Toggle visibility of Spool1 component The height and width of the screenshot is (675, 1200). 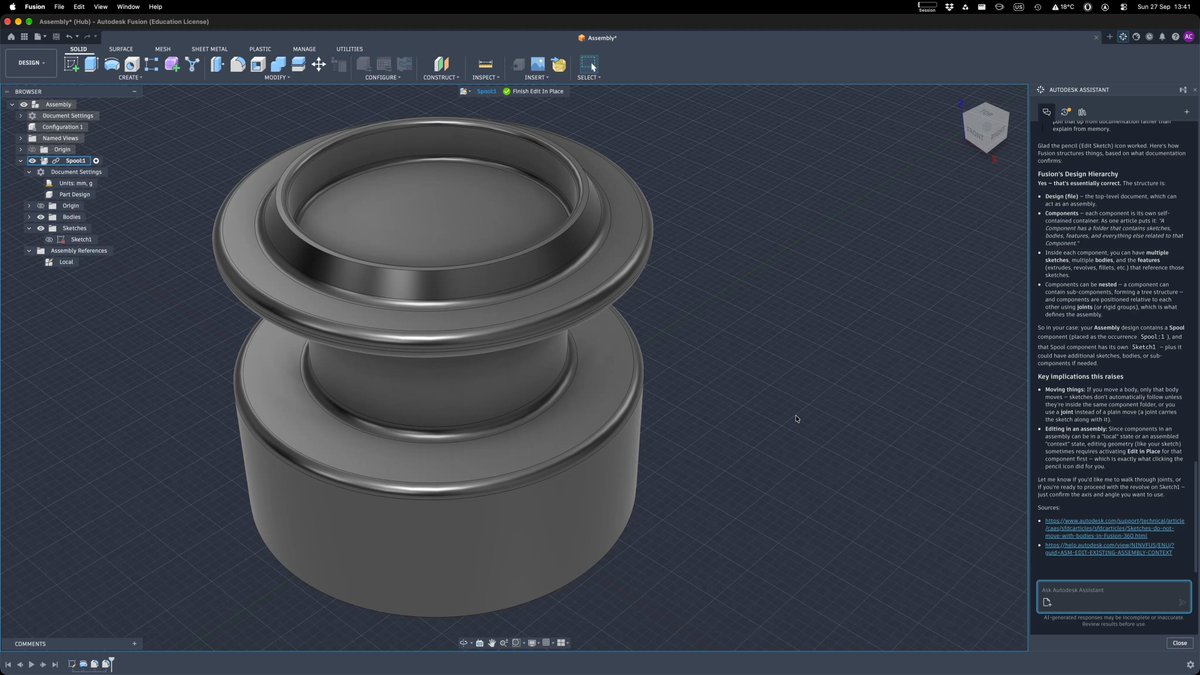[x=32, y=160]
